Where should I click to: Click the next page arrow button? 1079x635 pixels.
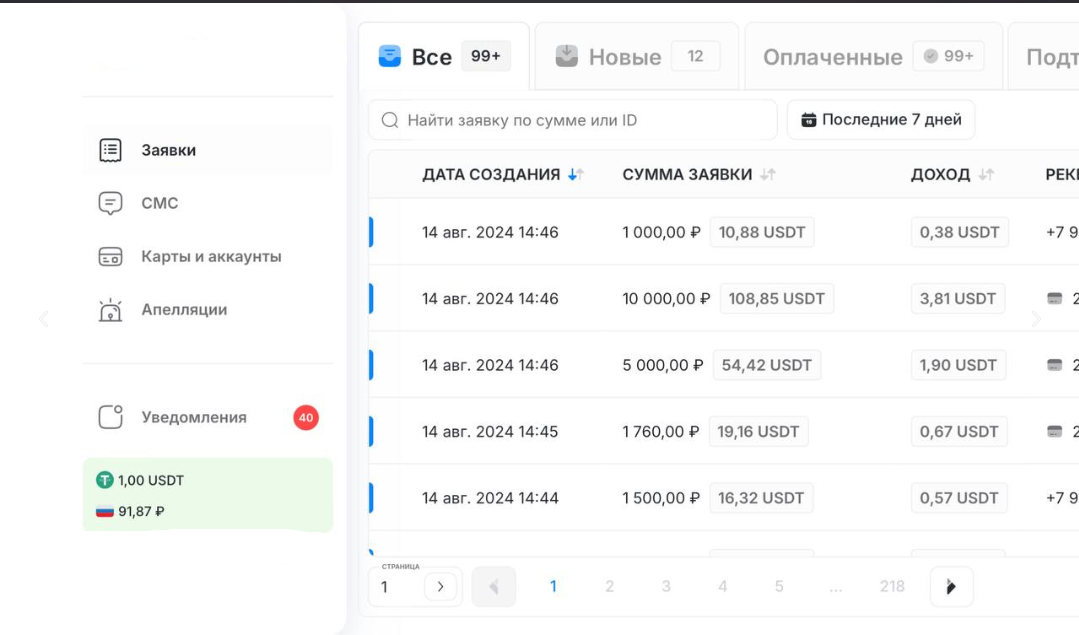[x=951, y=586]
